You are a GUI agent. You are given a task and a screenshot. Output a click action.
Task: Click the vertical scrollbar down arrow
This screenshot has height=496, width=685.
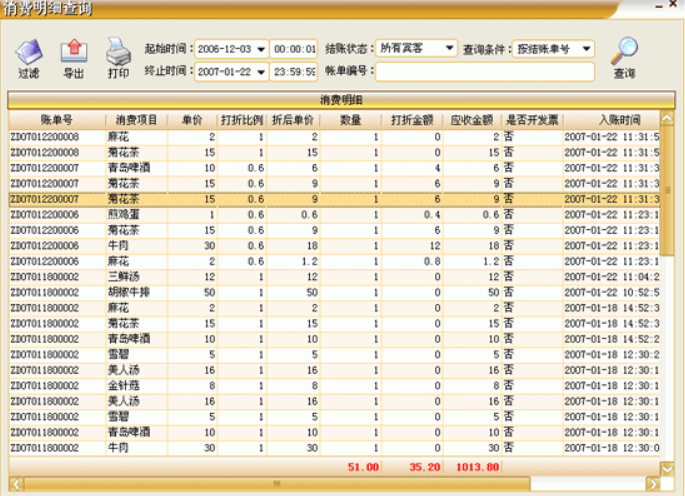point(667,468)
